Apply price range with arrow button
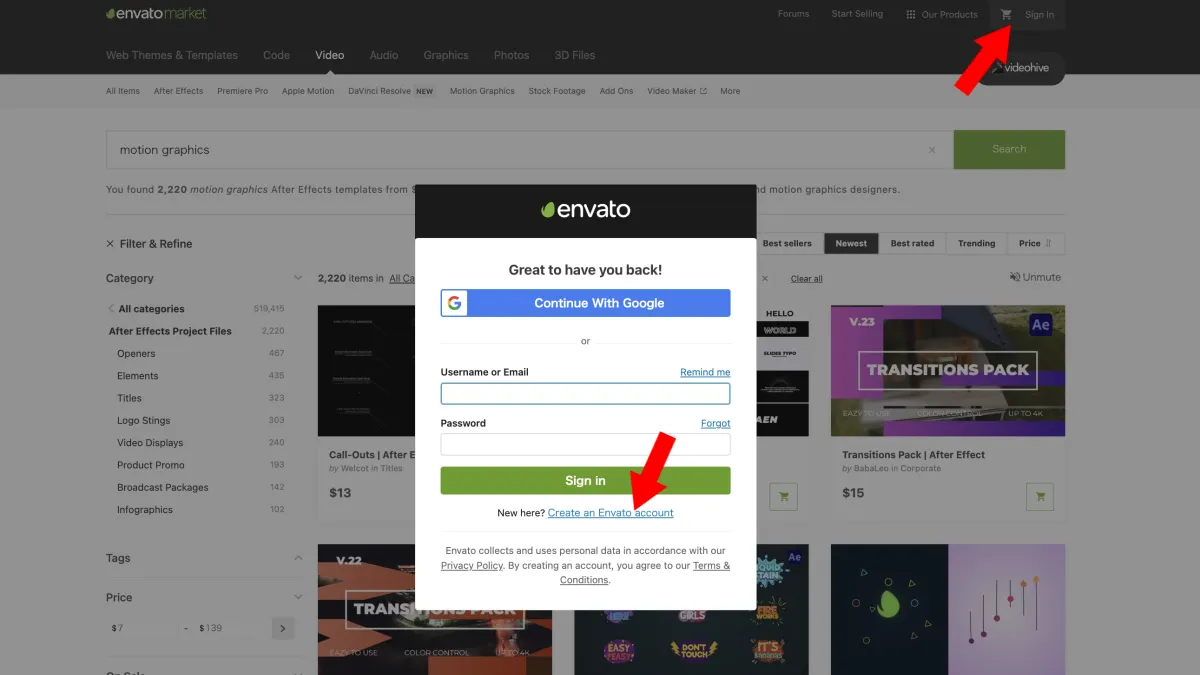This screenshot has width=1200, height=675. click(x=283, y=628)
